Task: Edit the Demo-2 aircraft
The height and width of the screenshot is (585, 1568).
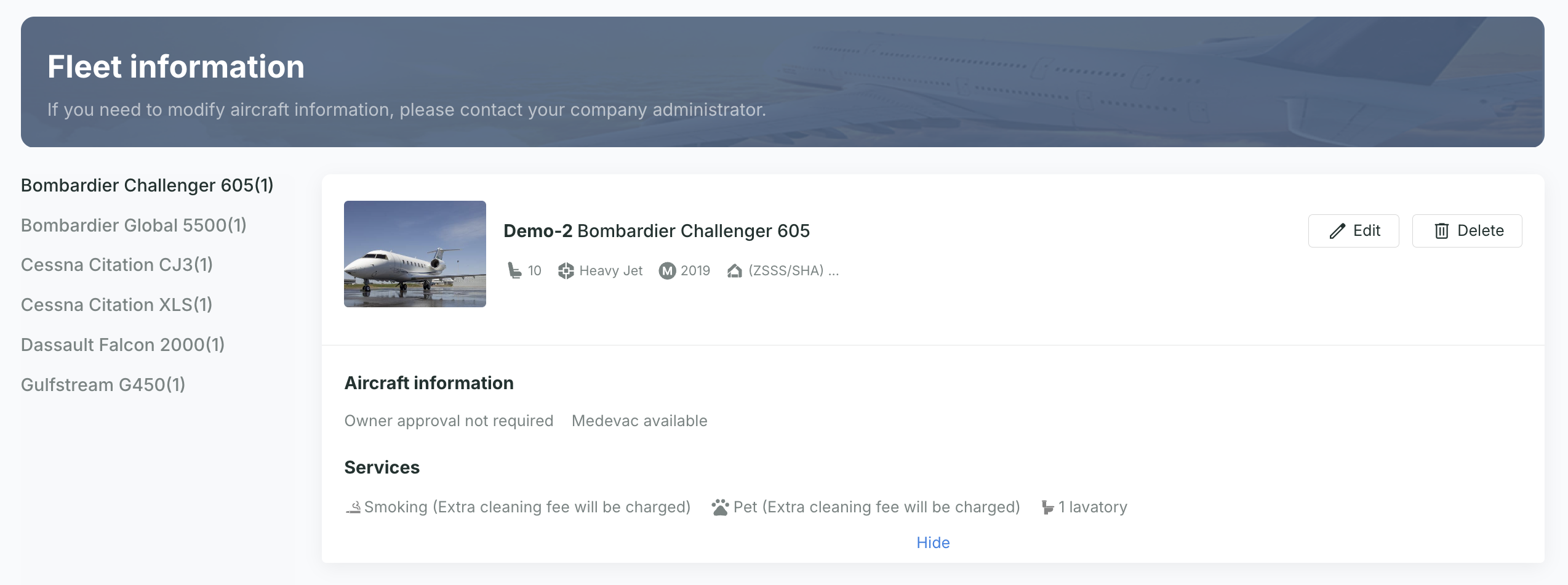Action: tap(1353, 231)
